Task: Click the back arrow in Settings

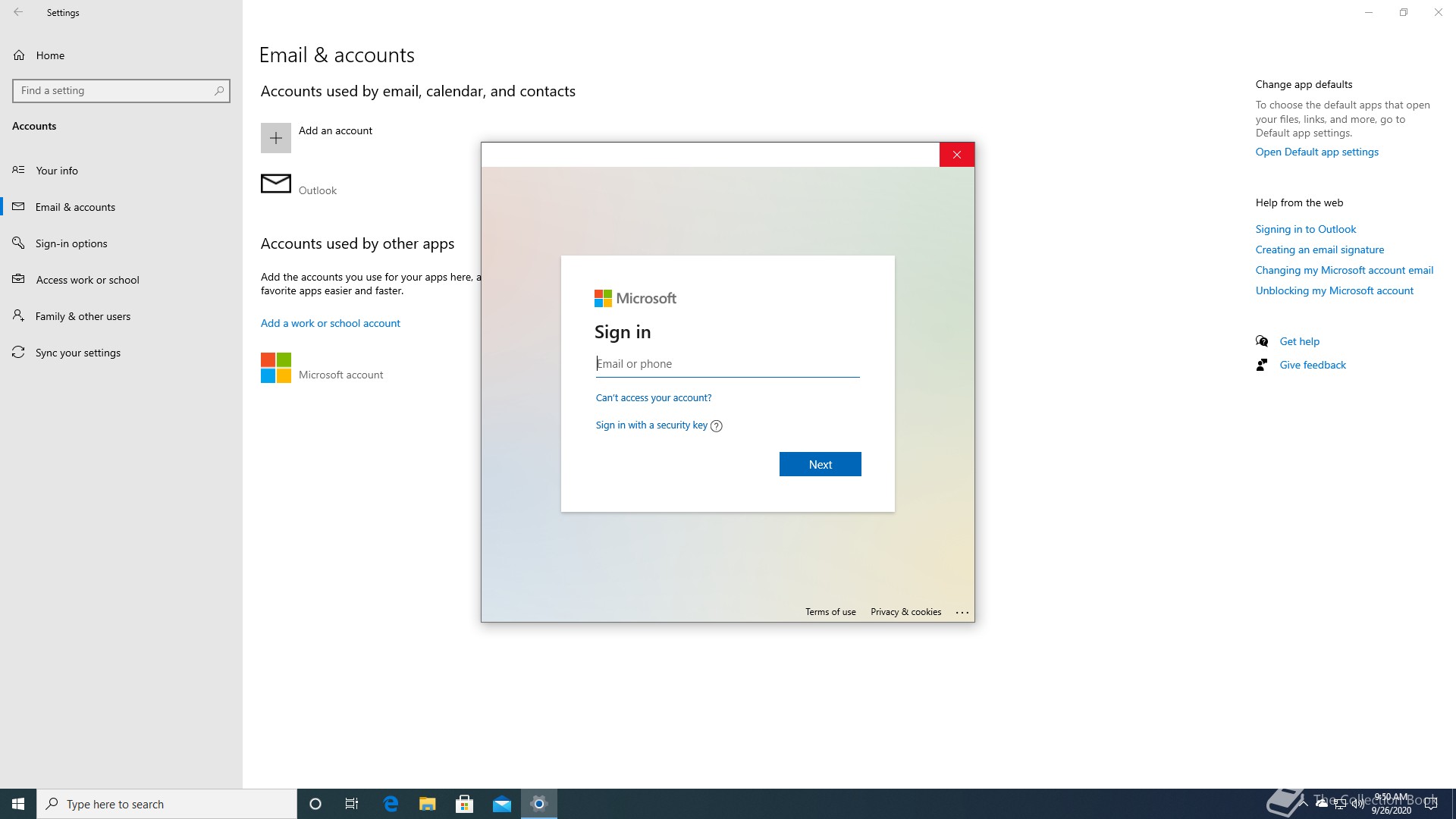Action: pos(18,12)
